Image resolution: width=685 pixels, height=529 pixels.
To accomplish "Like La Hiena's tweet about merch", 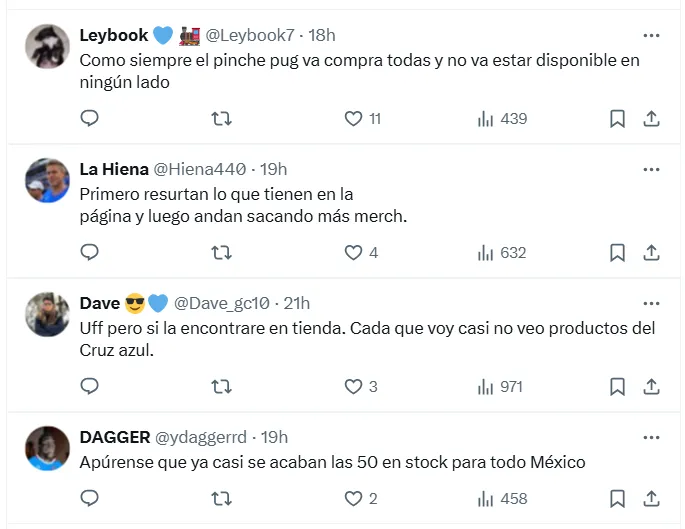I will (x=353, y=253).
